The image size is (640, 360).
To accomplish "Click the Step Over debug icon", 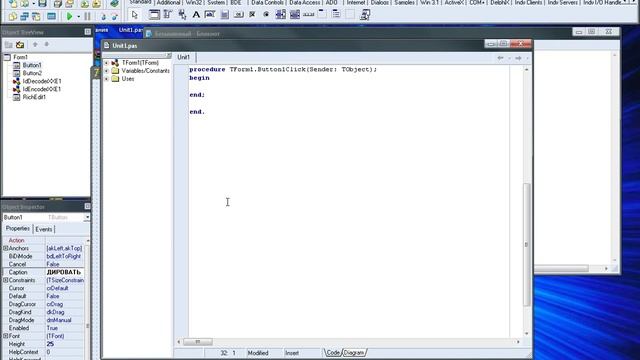I will [x=115, y=16].
